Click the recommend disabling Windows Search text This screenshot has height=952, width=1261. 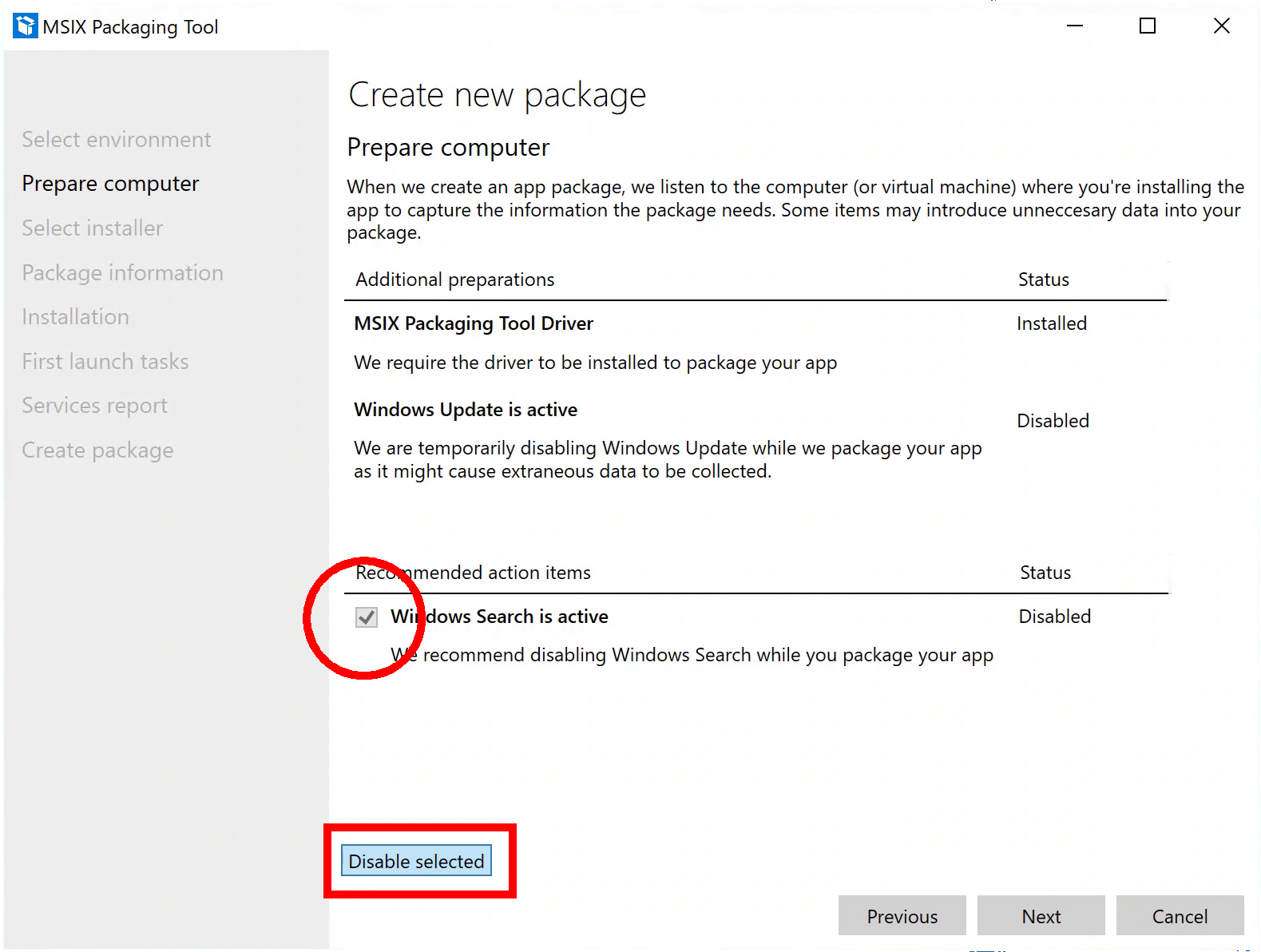click(x=692, y=655)
